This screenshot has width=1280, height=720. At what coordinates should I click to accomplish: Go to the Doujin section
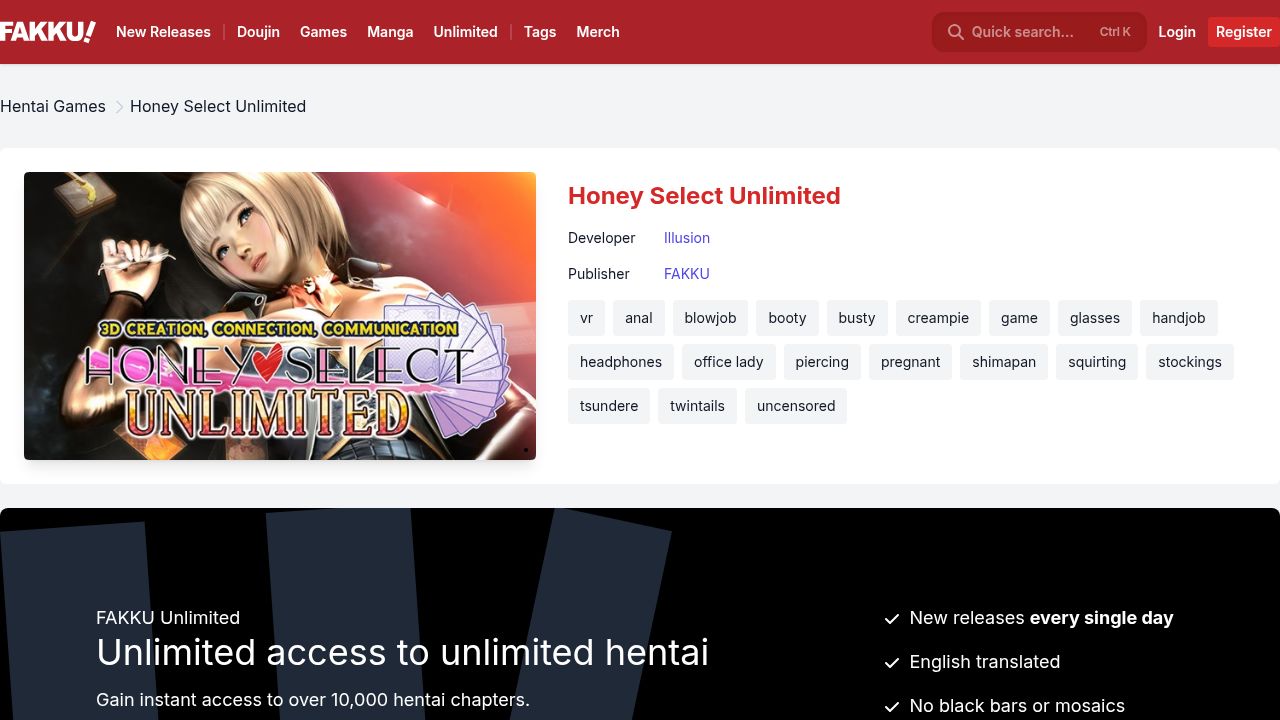tap(258, 32)
